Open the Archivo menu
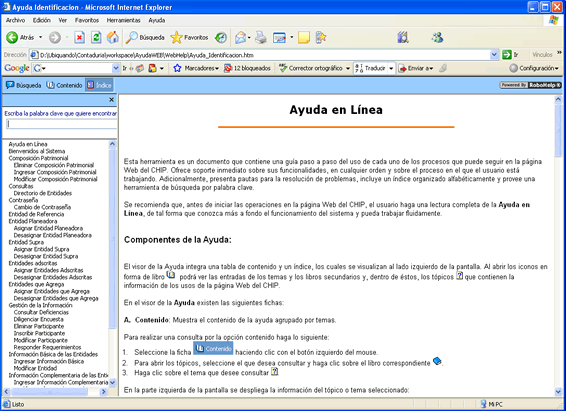The height and width of the screenshot is (411, 566). 16,20
